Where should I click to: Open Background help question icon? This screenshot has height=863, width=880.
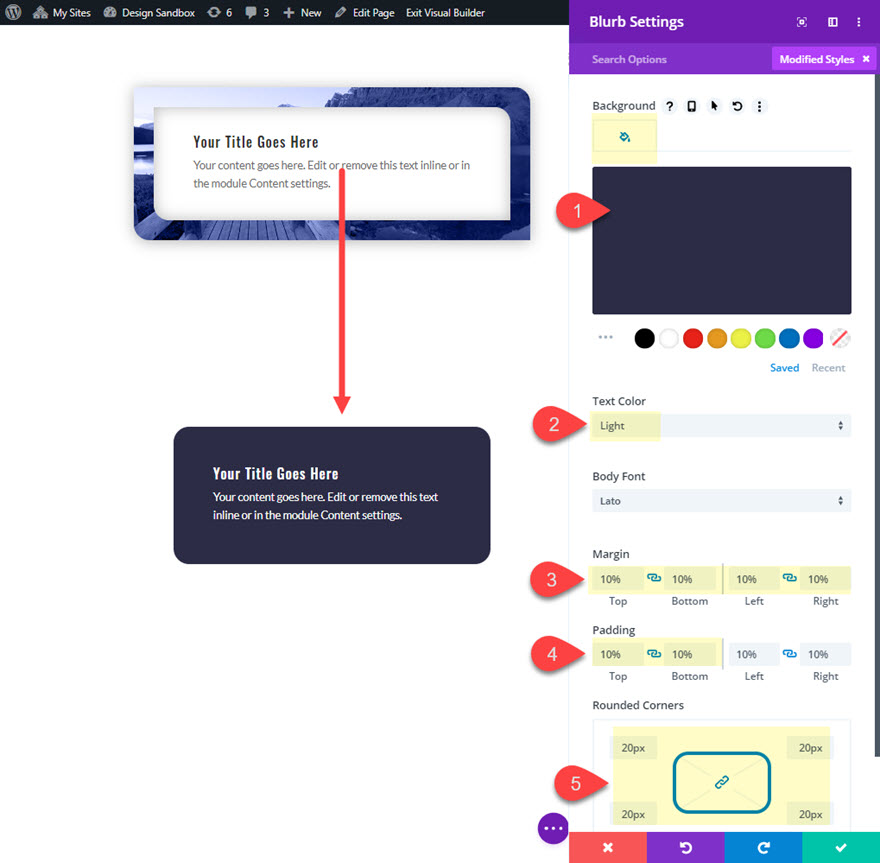(x=670, y=106)
